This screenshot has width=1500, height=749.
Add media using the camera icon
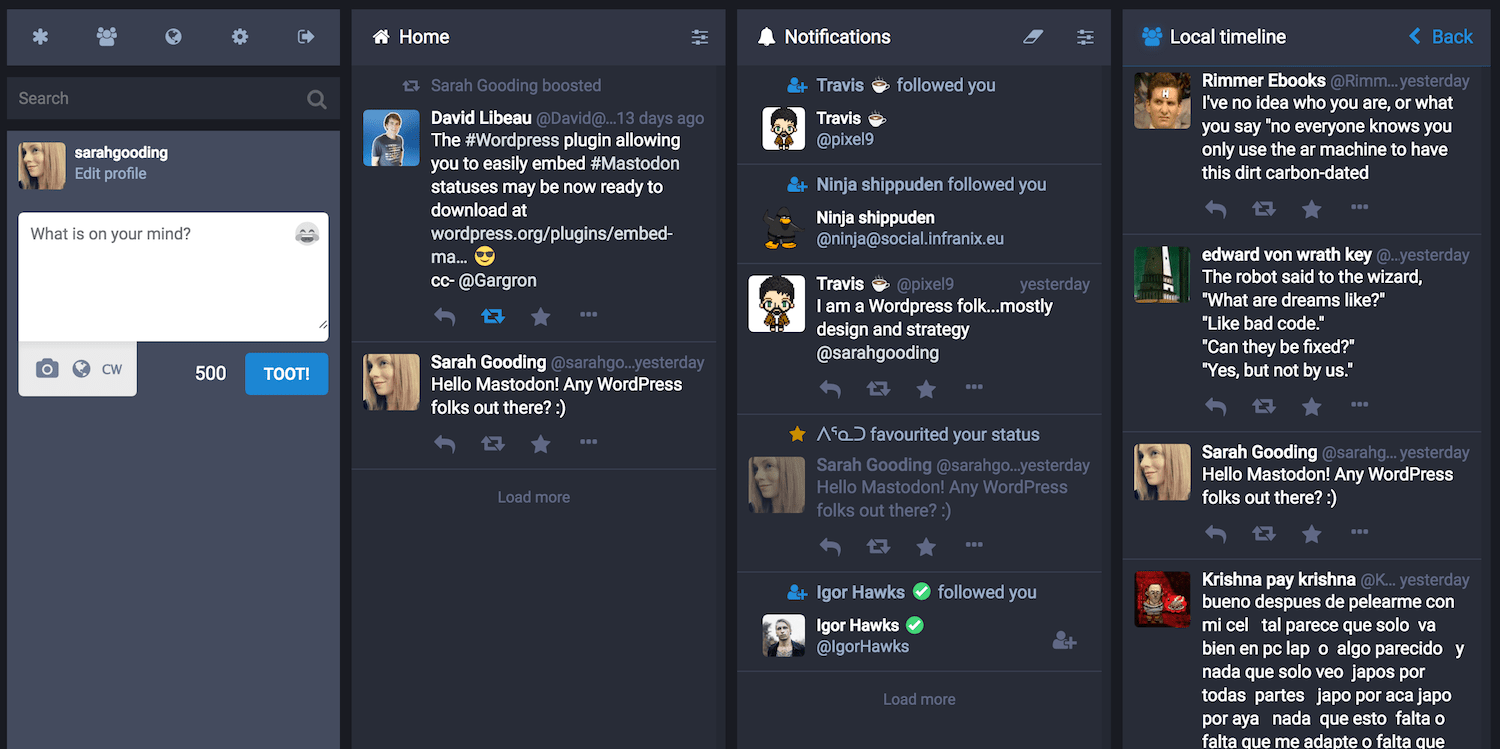(47, 369)
